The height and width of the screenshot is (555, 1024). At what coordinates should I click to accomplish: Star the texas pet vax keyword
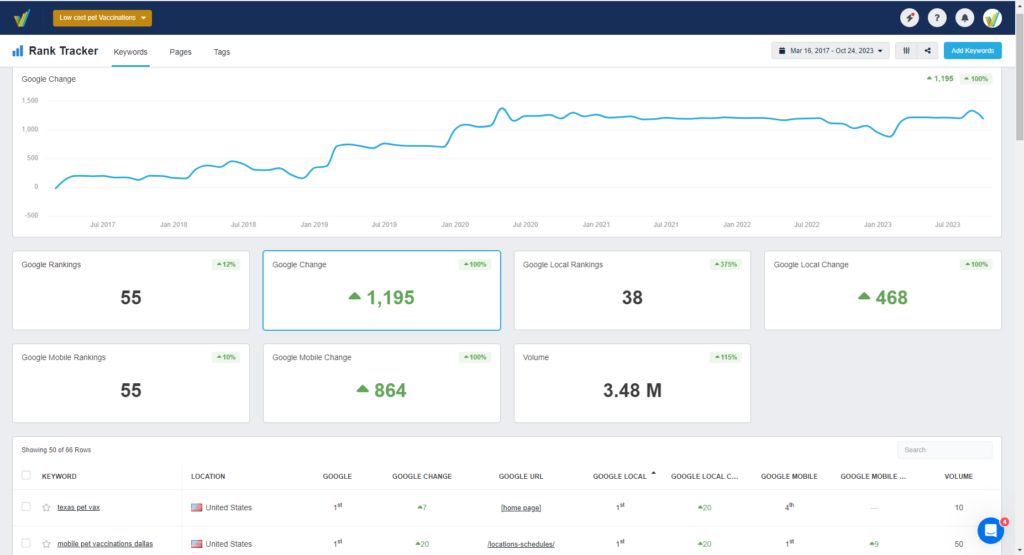tap(46, 508)
